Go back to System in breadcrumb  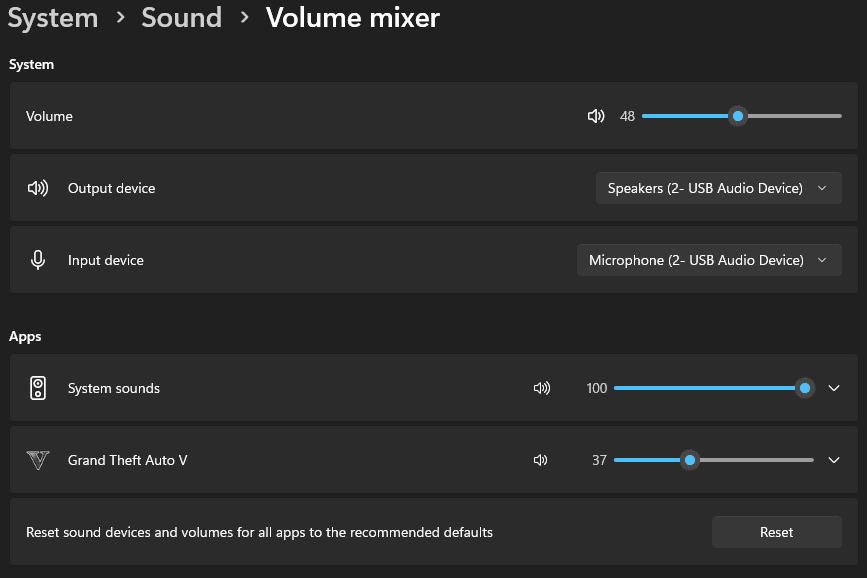[x=53, y=18]
